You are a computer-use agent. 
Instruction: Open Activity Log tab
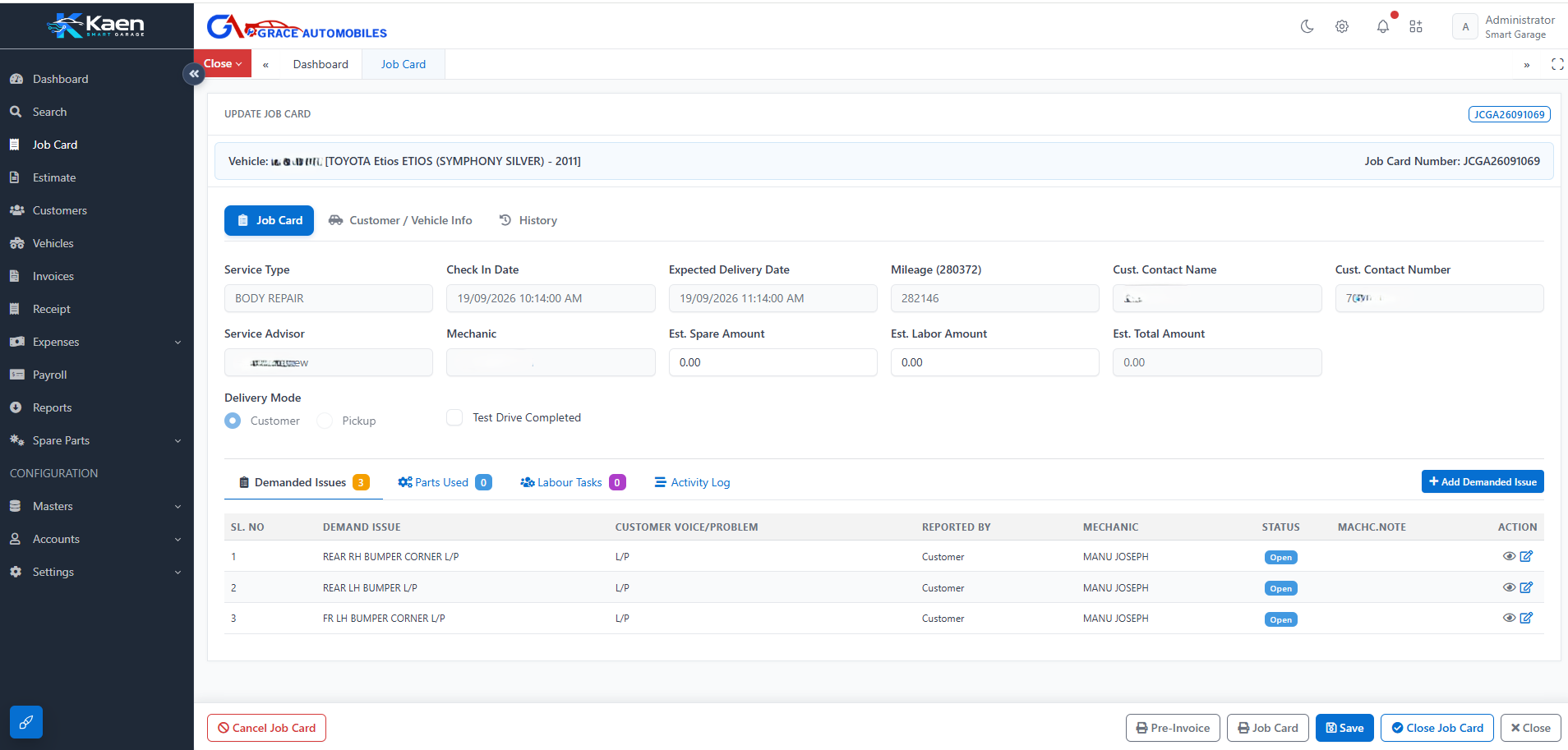(x=692, y=482)
